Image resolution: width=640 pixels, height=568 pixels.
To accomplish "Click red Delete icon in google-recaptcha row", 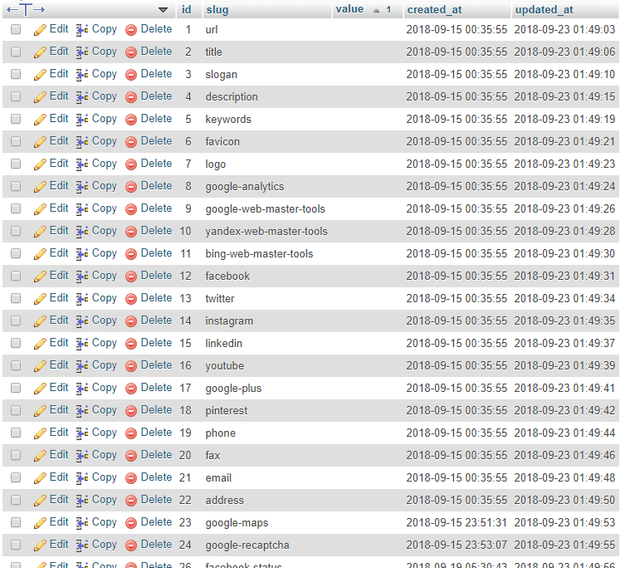I will 131,546.
